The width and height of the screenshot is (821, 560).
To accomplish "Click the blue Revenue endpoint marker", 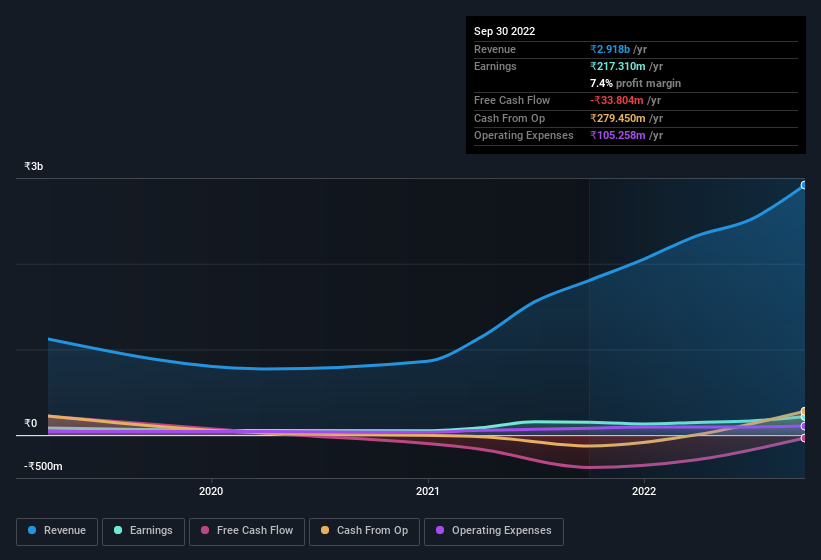I will (804, 185).
